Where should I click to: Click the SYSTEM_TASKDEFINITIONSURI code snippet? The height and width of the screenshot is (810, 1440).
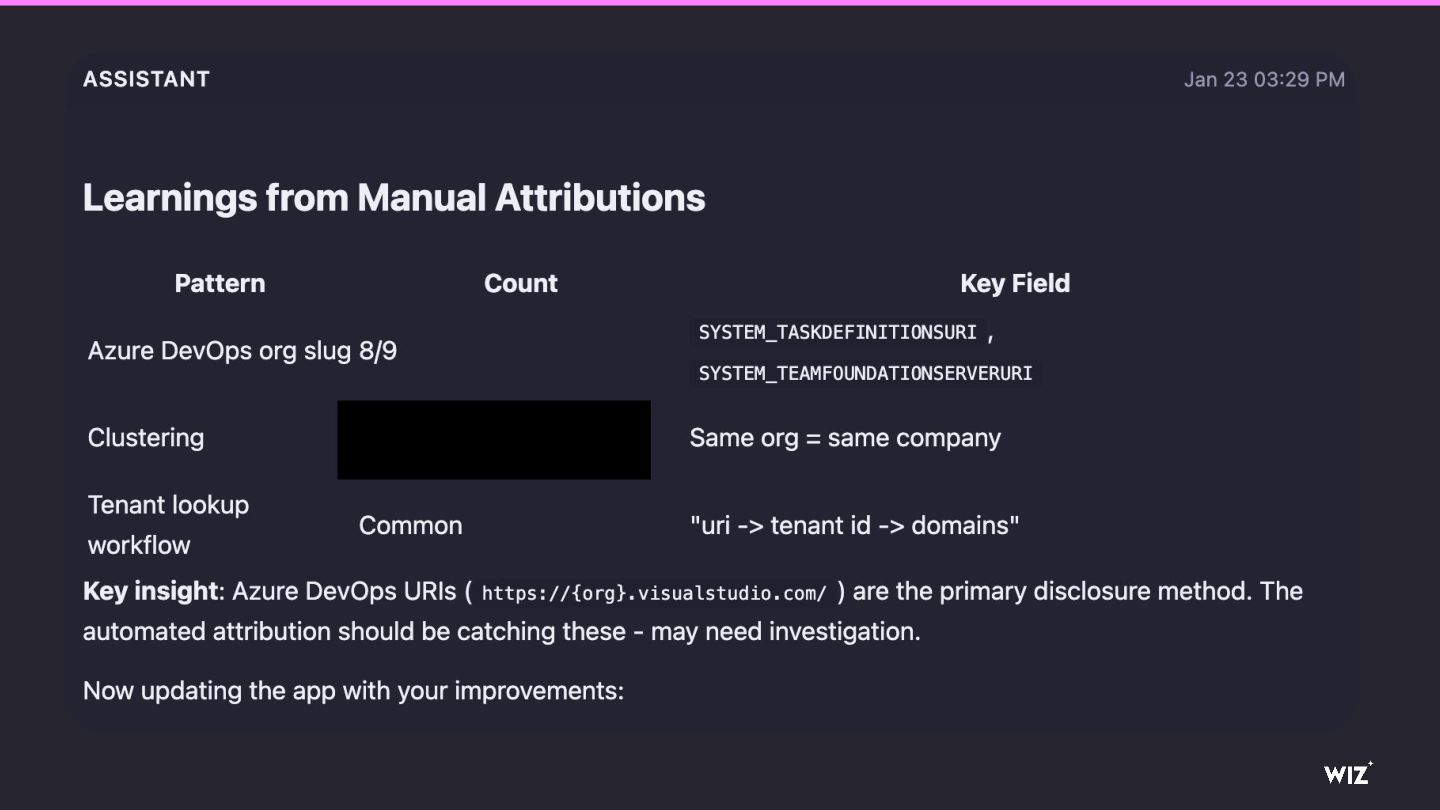pyautogui.click(x=837, y=332)
